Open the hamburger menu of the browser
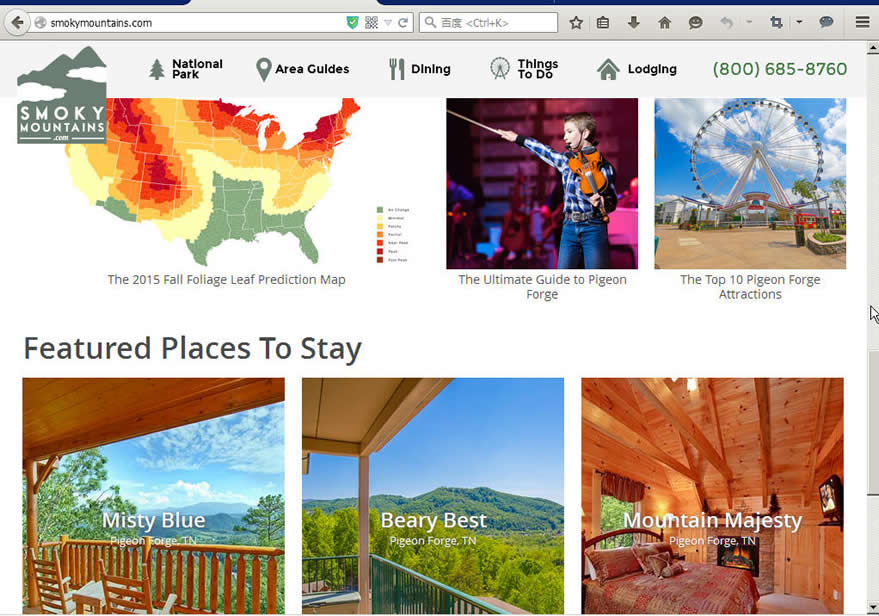879x616 pixels. tap(862, 22)
